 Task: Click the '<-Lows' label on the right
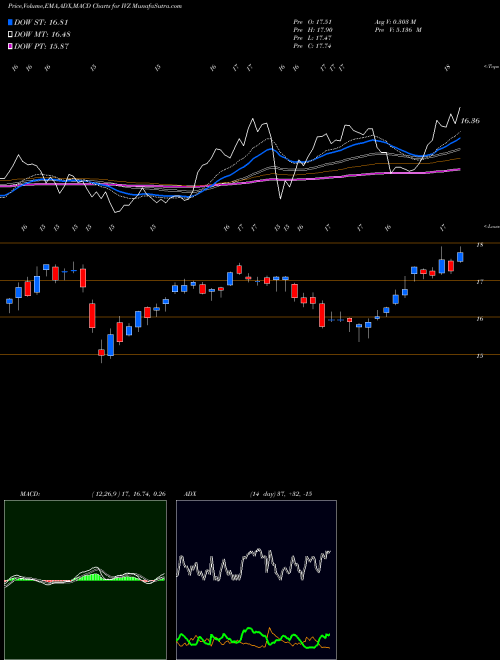tap(492, 226)
